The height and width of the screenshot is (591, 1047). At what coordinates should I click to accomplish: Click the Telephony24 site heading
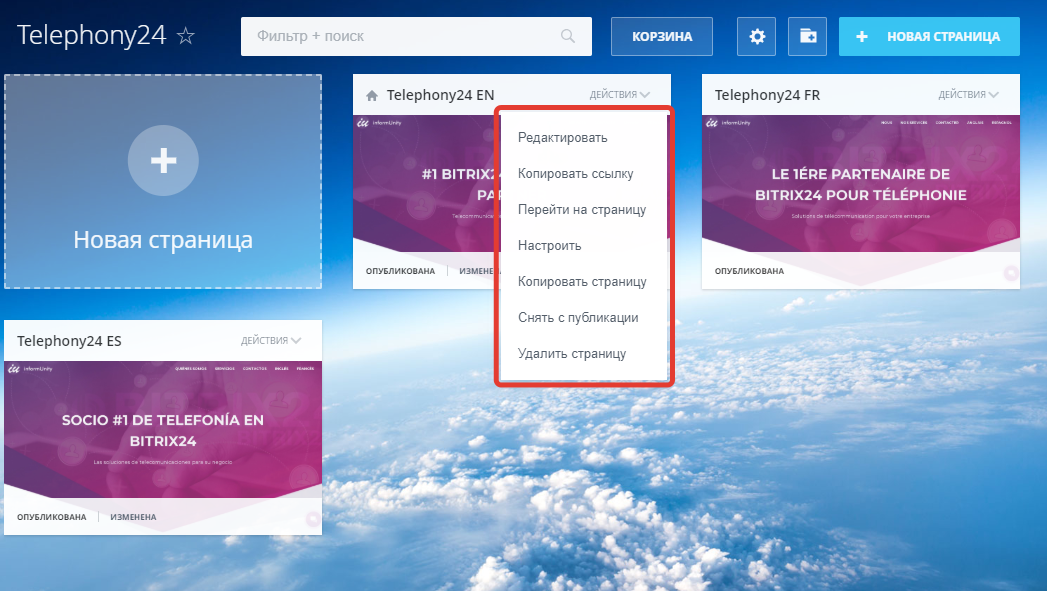point(91,35)
